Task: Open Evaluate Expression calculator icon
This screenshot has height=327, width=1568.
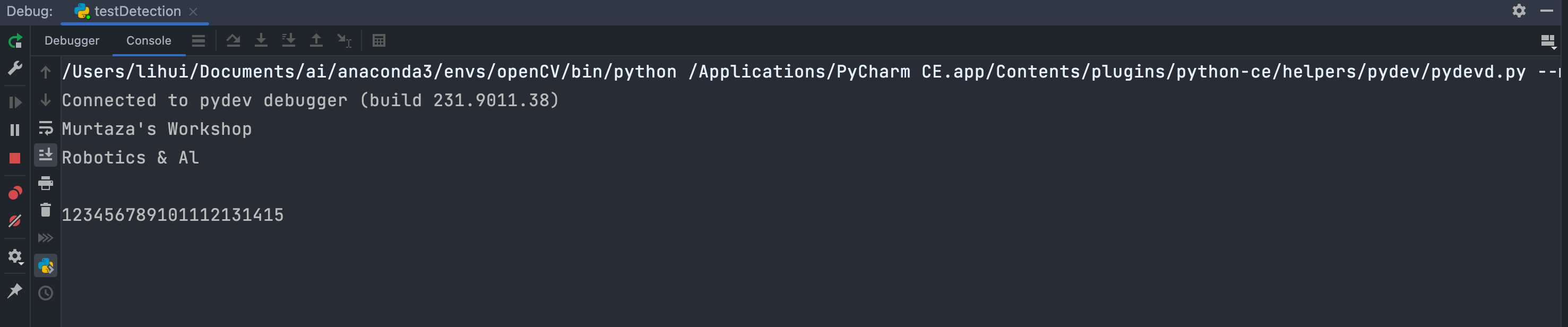Action: coord(378,41)
